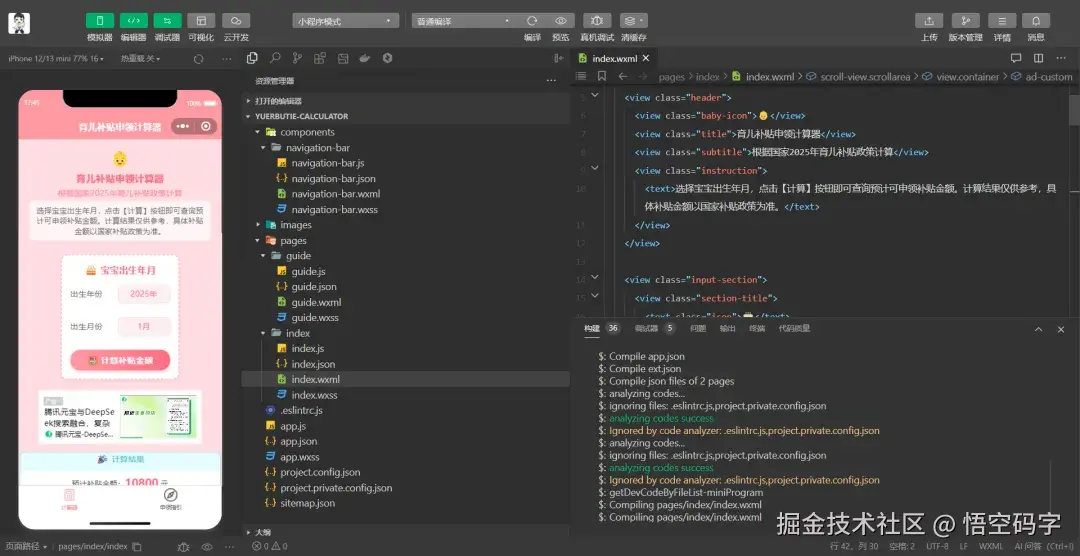Click the 计算补贴金额 button in simulator
The width and height of the screenshot is (1080, 556).
[120, 360]
